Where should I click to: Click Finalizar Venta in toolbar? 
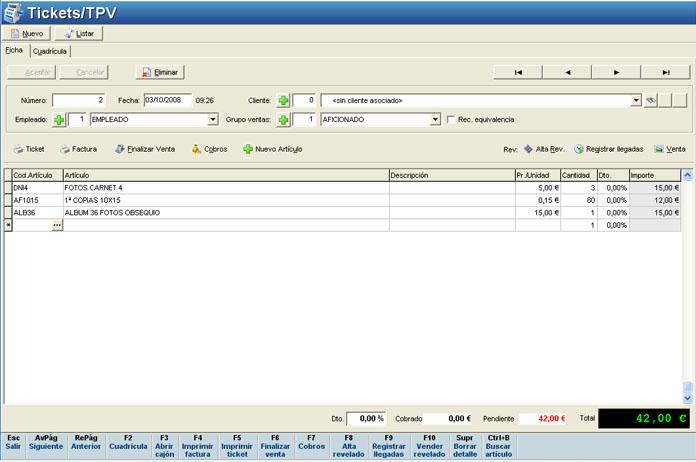145,150
